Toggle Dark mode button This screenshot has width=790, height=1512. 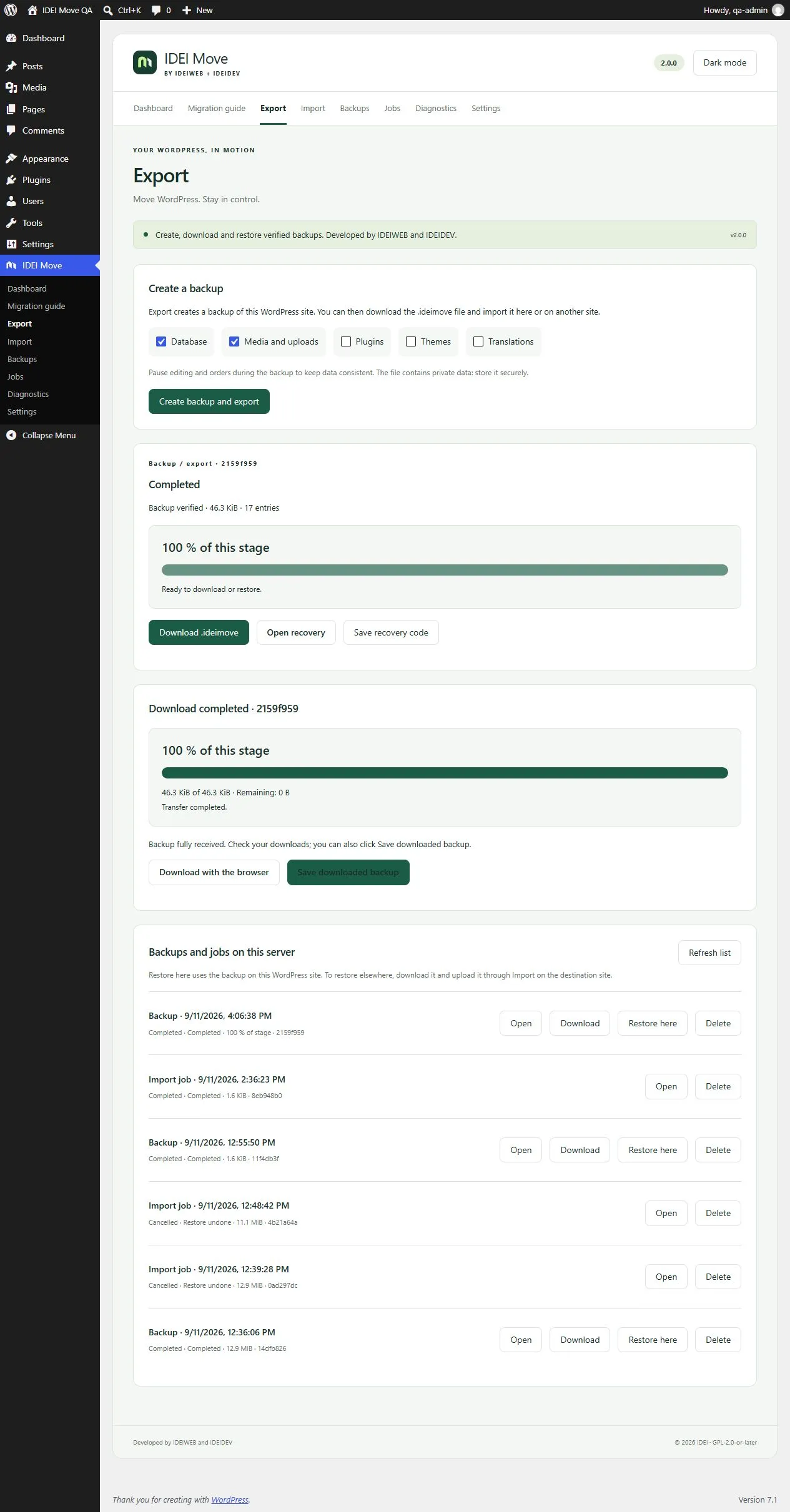point(724,62)
